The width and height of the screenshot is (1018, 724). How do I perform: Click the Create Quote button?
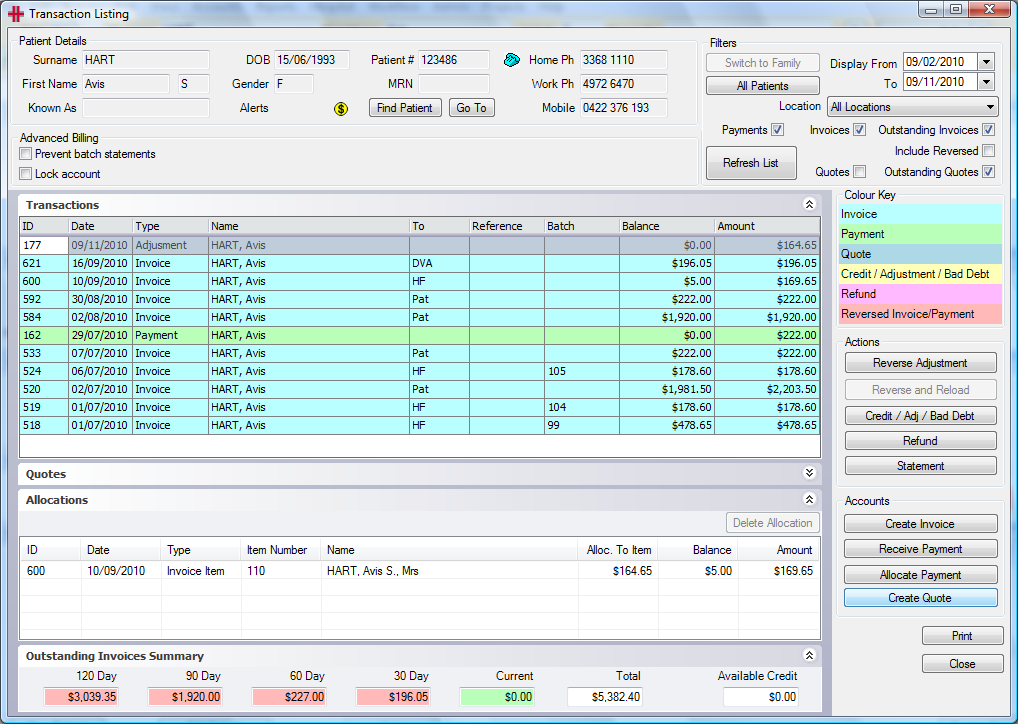coord(921,598)
